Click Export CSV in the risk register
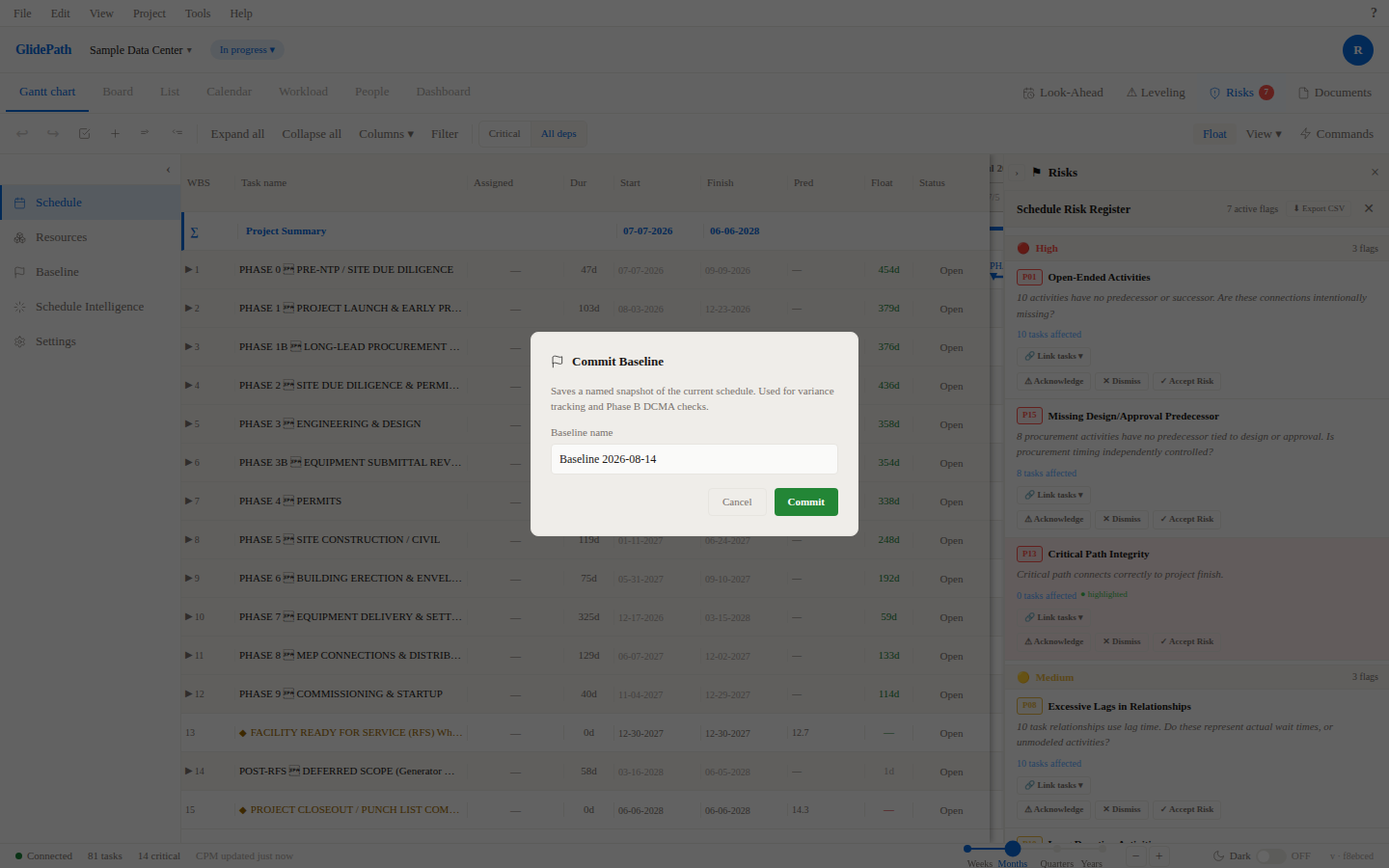 1319,208
